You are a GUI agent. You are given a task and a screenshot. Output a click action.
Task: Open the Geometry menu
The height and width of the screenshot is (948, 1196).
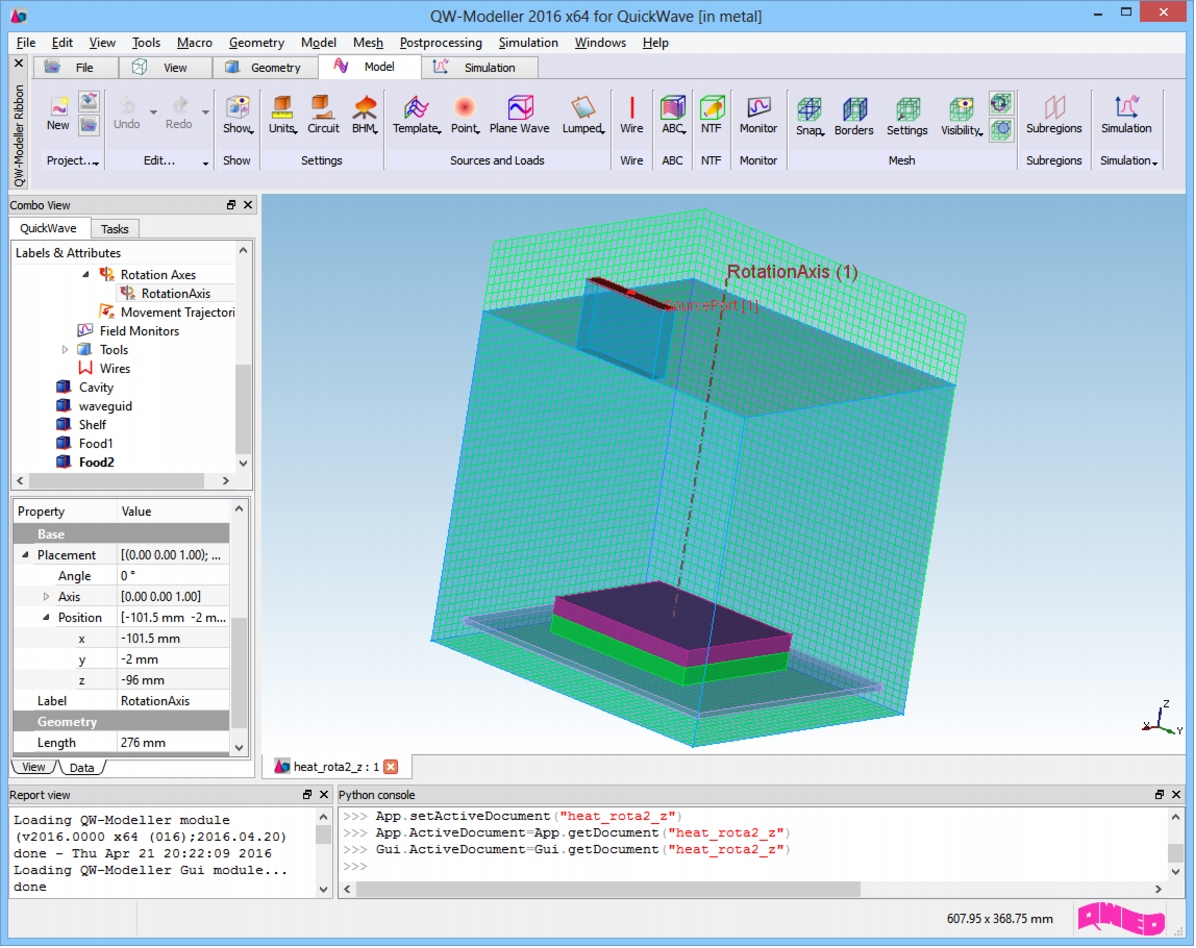(x=256, y=43)
